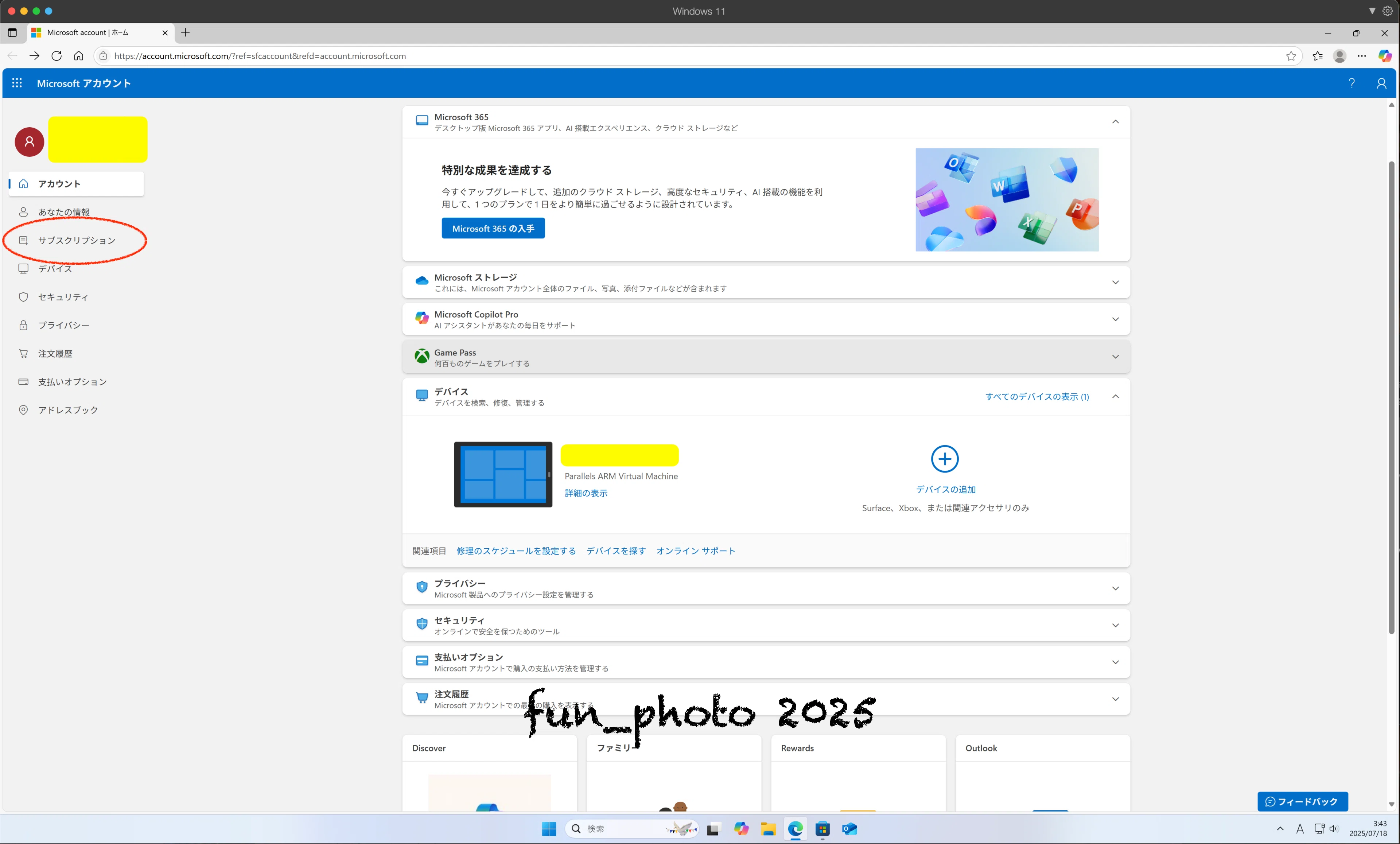Open the Microsoft apps launcher grid

click(17, 83)
